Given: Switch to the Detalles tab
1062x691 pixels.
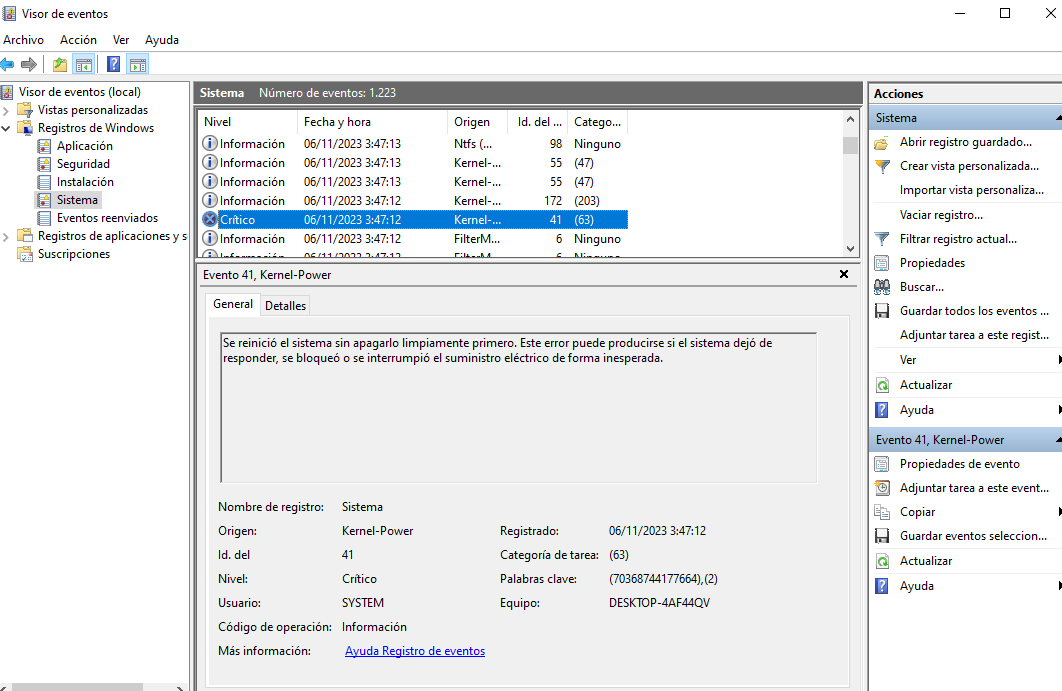Looking at the screenshot, I should (x=285, y=305).
